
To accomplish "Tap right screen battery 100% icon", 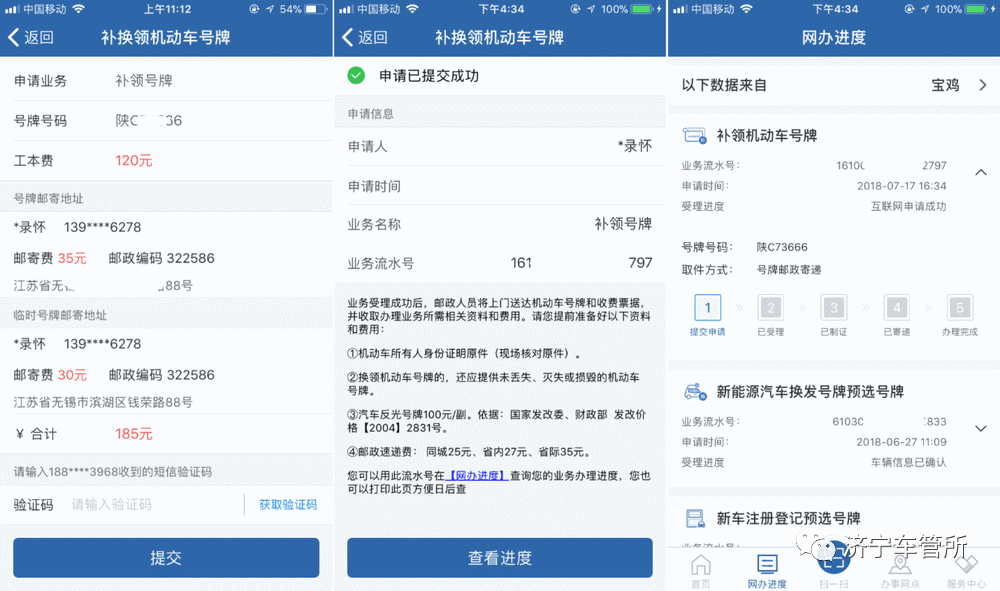I will pyautogui.click(x=976, y=9).
